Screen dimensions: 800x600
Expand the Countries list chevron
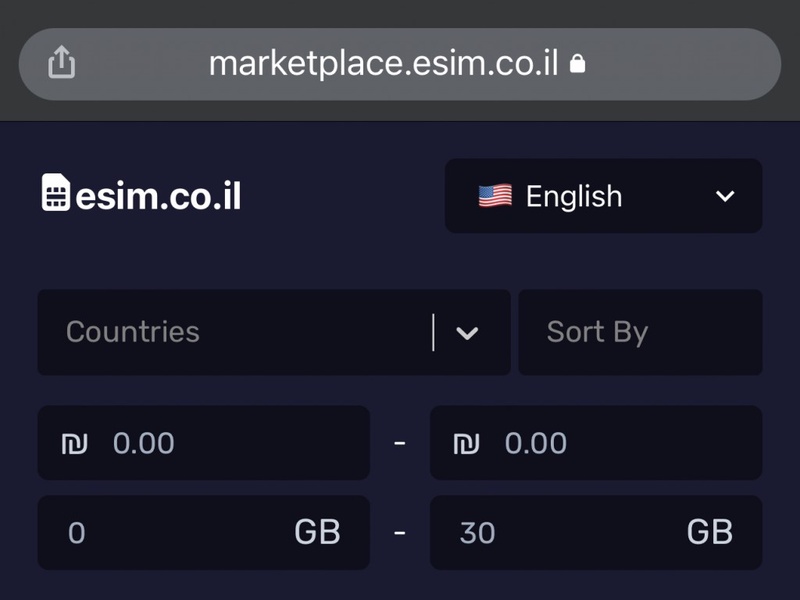point(467,333)
